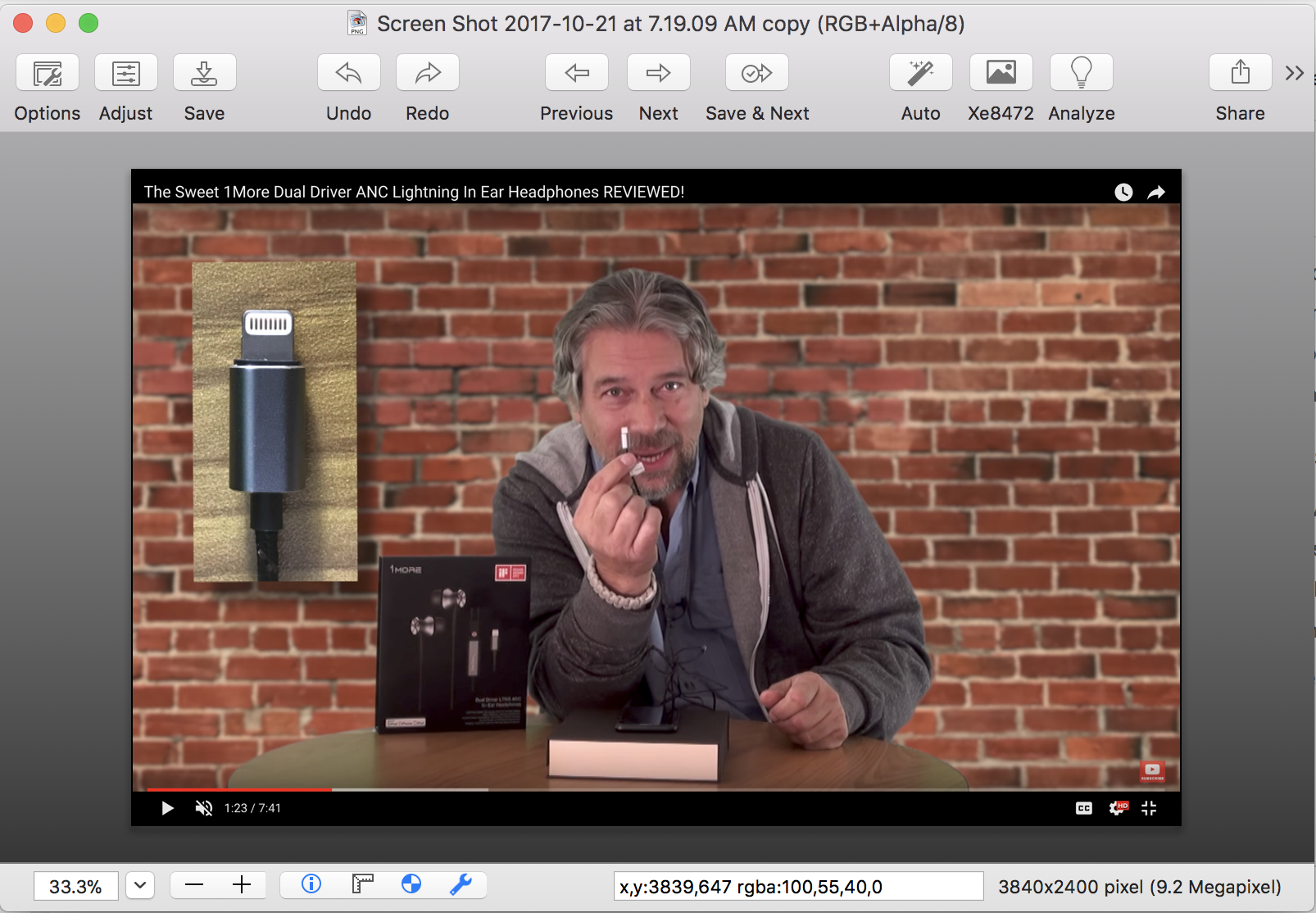Run Analyze with the lightbulb icon

[x=1081, y=74]
